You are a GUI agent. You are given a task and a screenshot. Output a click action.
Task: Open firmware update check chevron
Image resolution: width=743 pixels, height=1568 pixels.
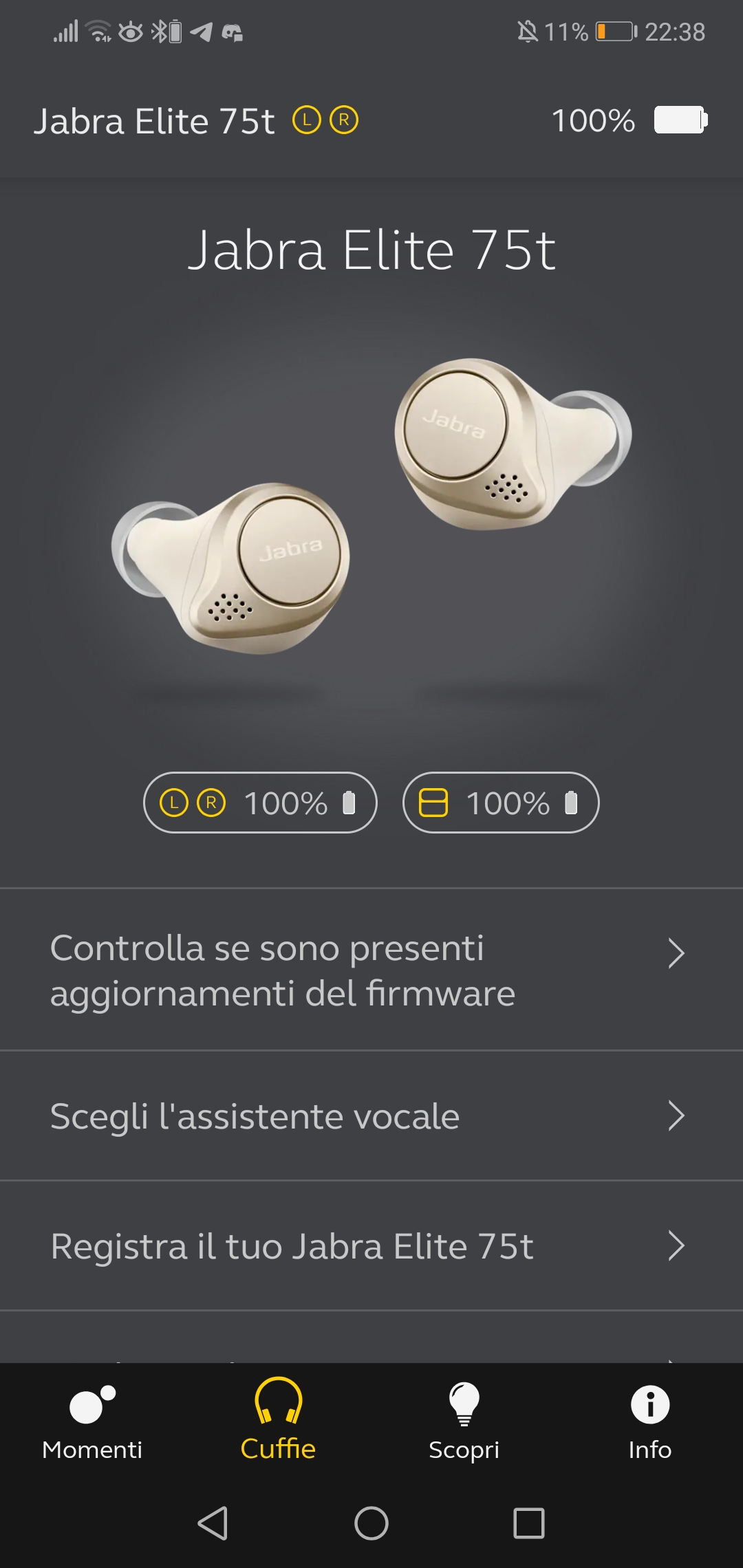(x=676, y=954)
